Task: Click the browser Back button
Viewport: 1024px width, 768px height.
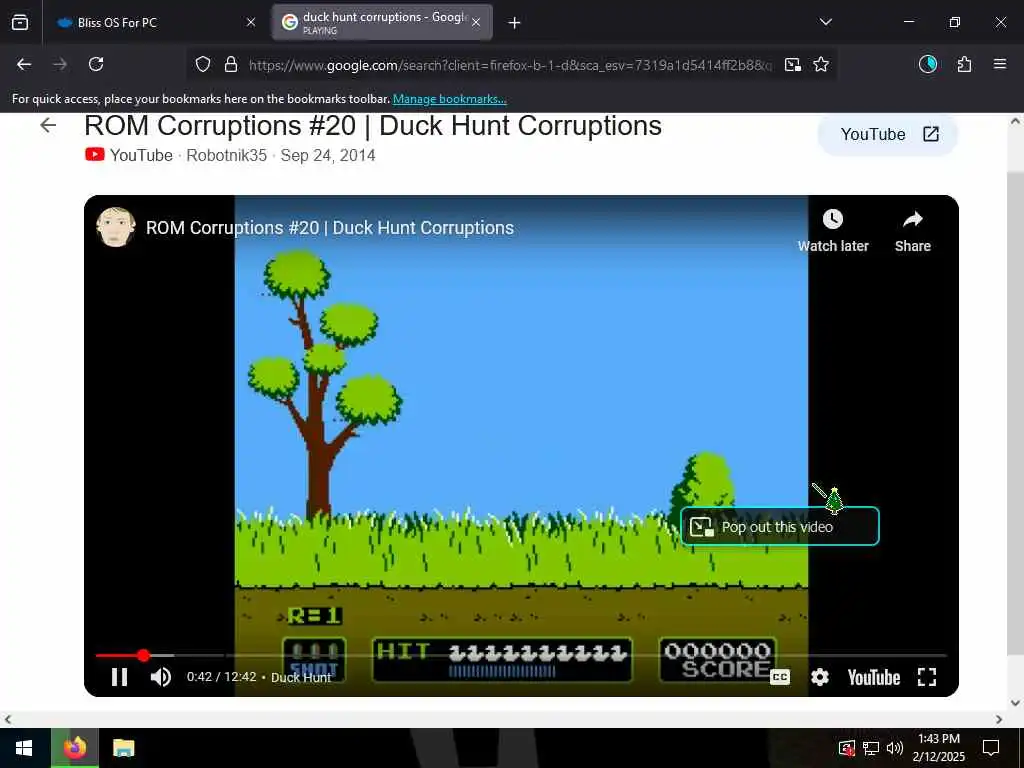Action: click(24, 64)
